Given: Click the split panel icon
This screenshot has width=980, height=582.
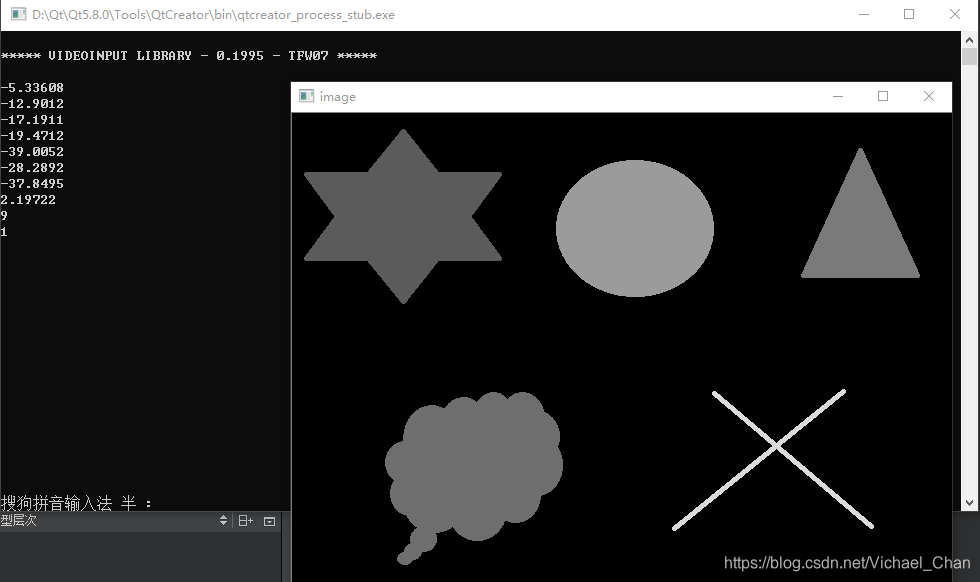Looking at the screenshot, I should tap(246, 521).
